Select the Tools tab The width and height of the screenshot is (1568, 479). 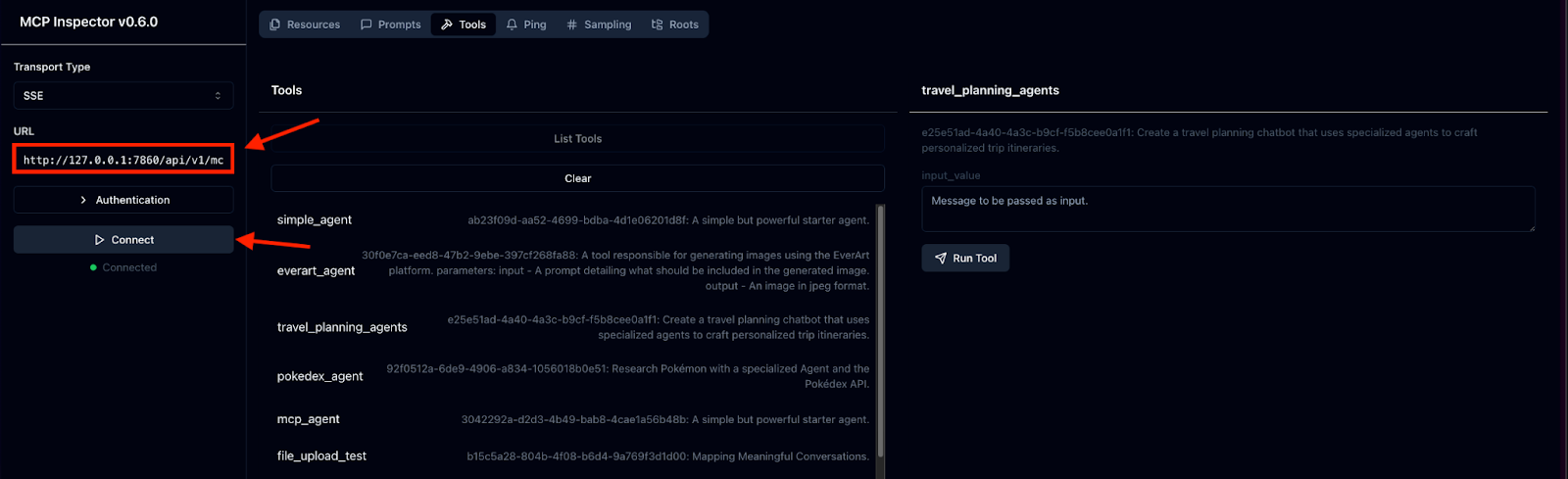click(x=464, y=24)
